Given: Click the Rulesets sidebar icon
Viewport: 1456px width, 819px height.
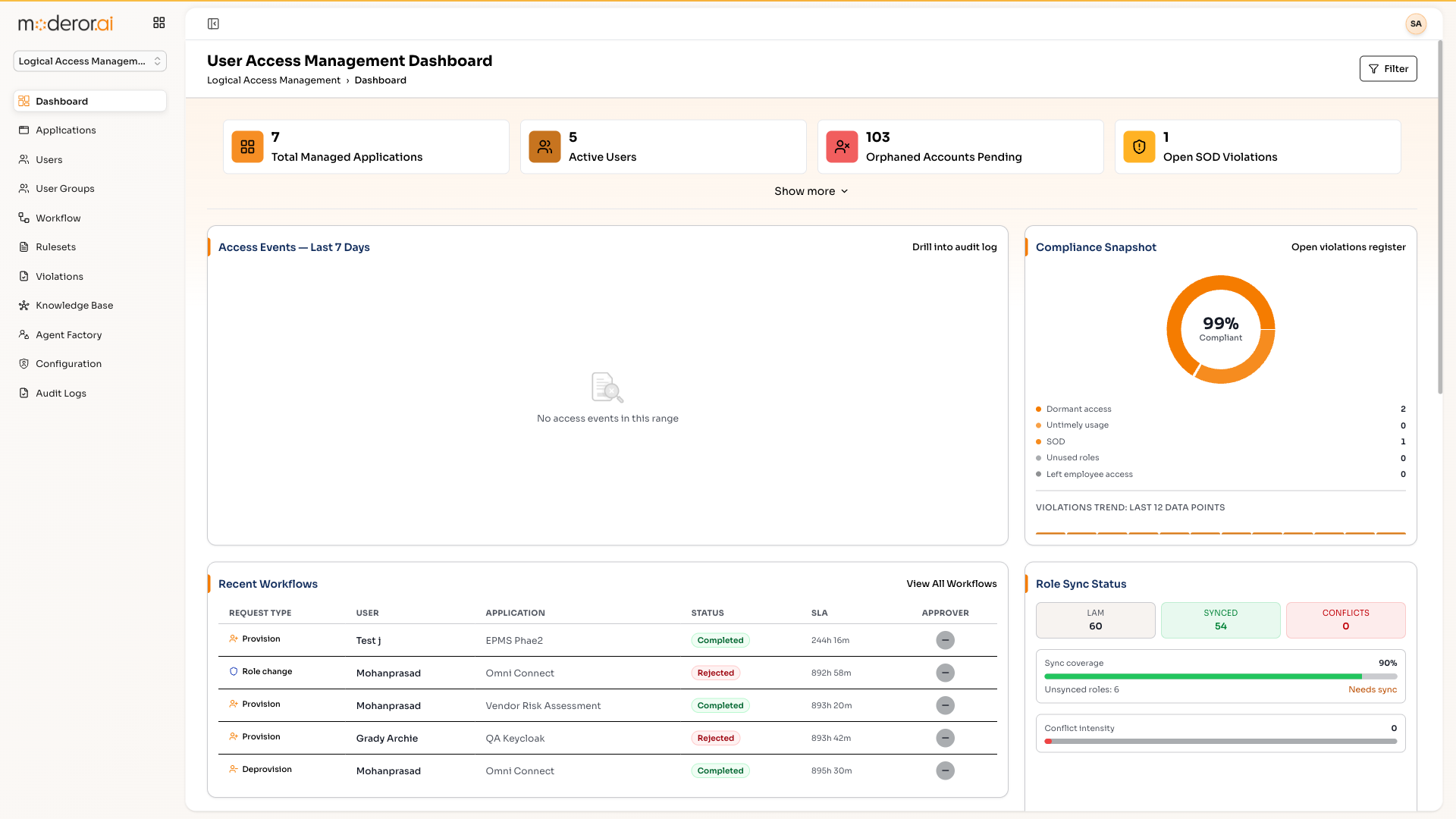Looking at the screenshot, I should pos(24,247).
